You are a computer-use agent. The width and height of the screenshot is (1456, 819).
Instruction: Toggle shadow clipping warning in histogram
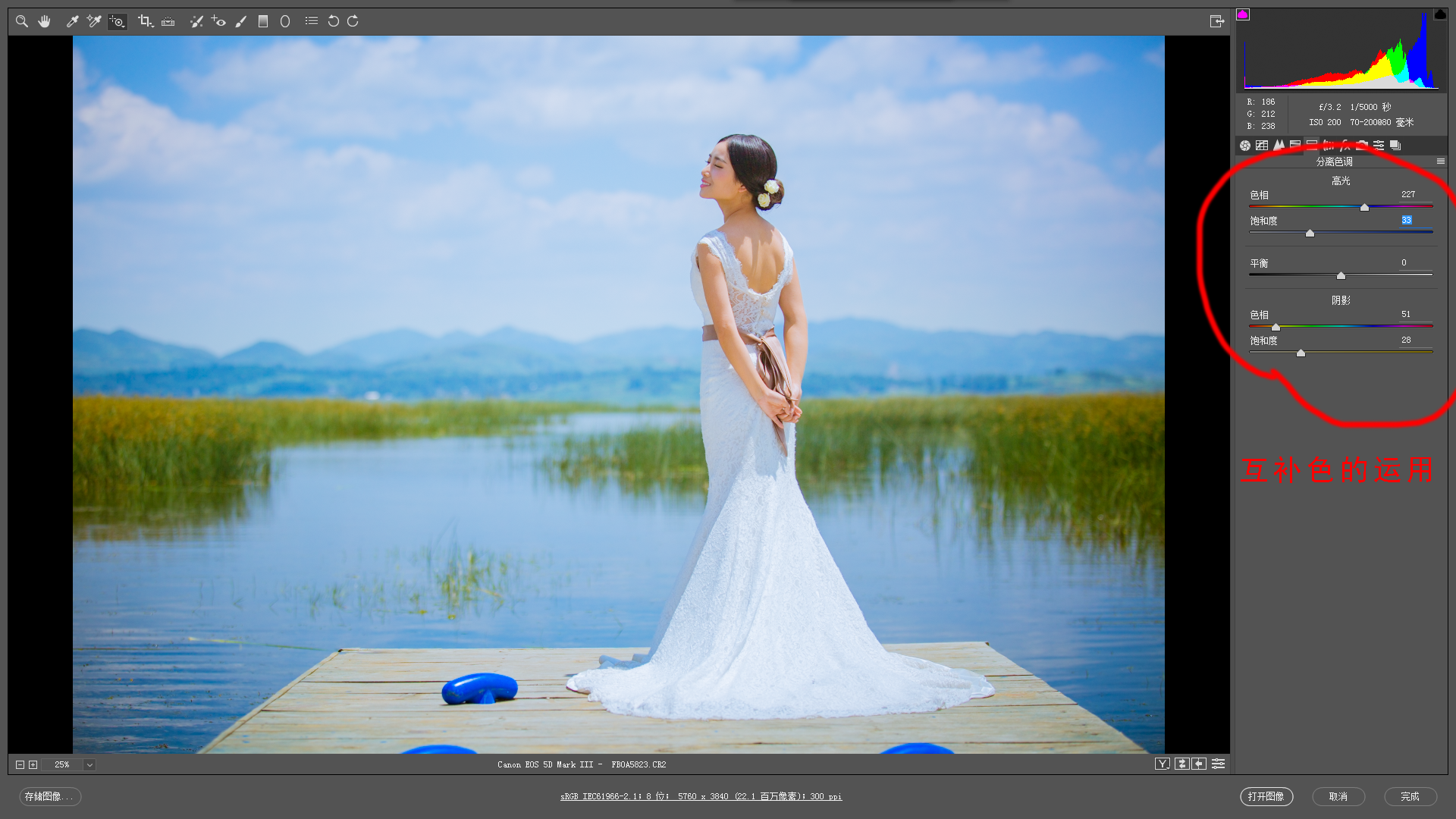coord(1243,14)
